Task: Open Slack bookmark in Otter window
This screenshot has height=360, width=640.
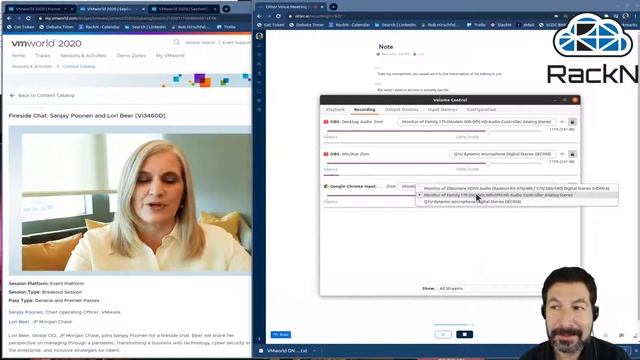Action: coord(501,25)
